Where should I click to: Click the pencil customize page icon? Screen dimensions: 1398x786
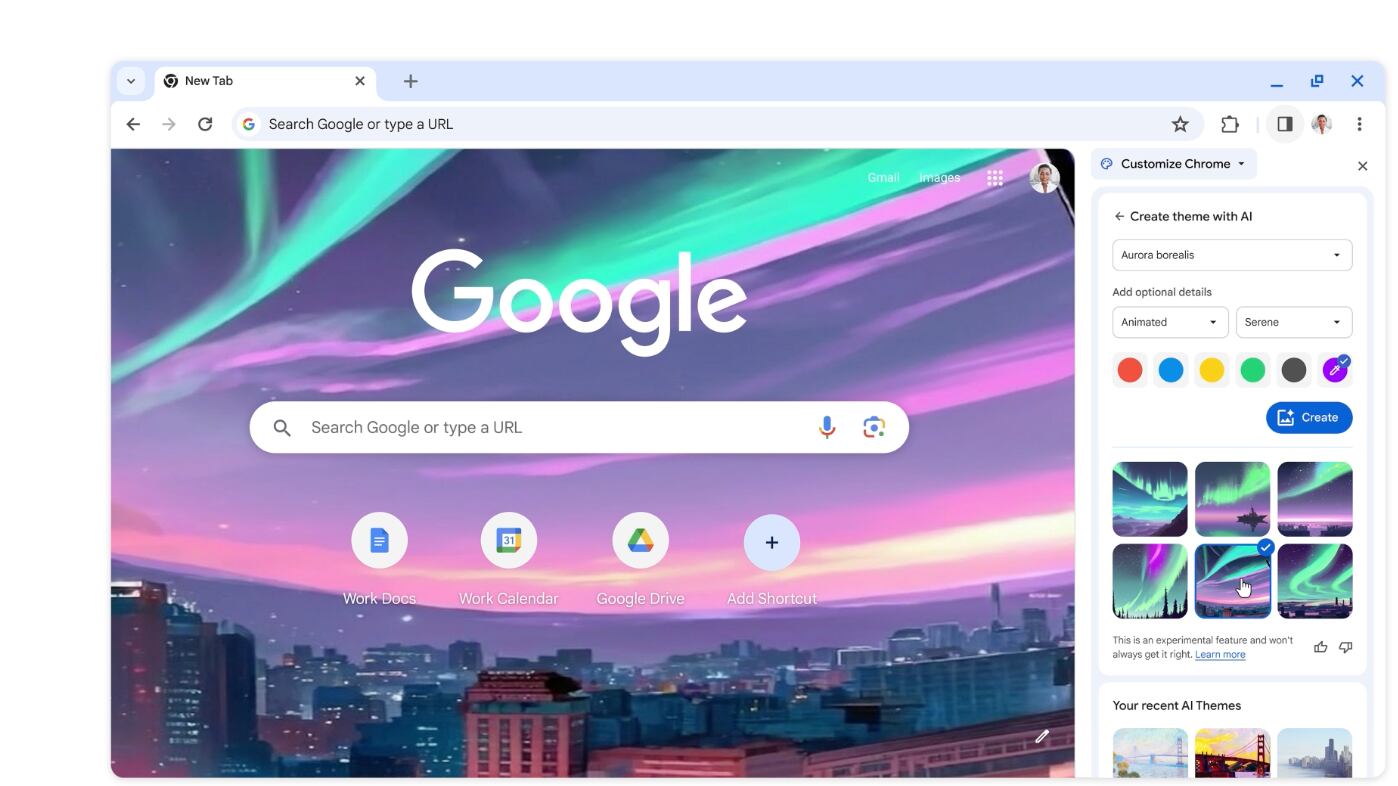pyautogui.click(x=1042, y=737)
